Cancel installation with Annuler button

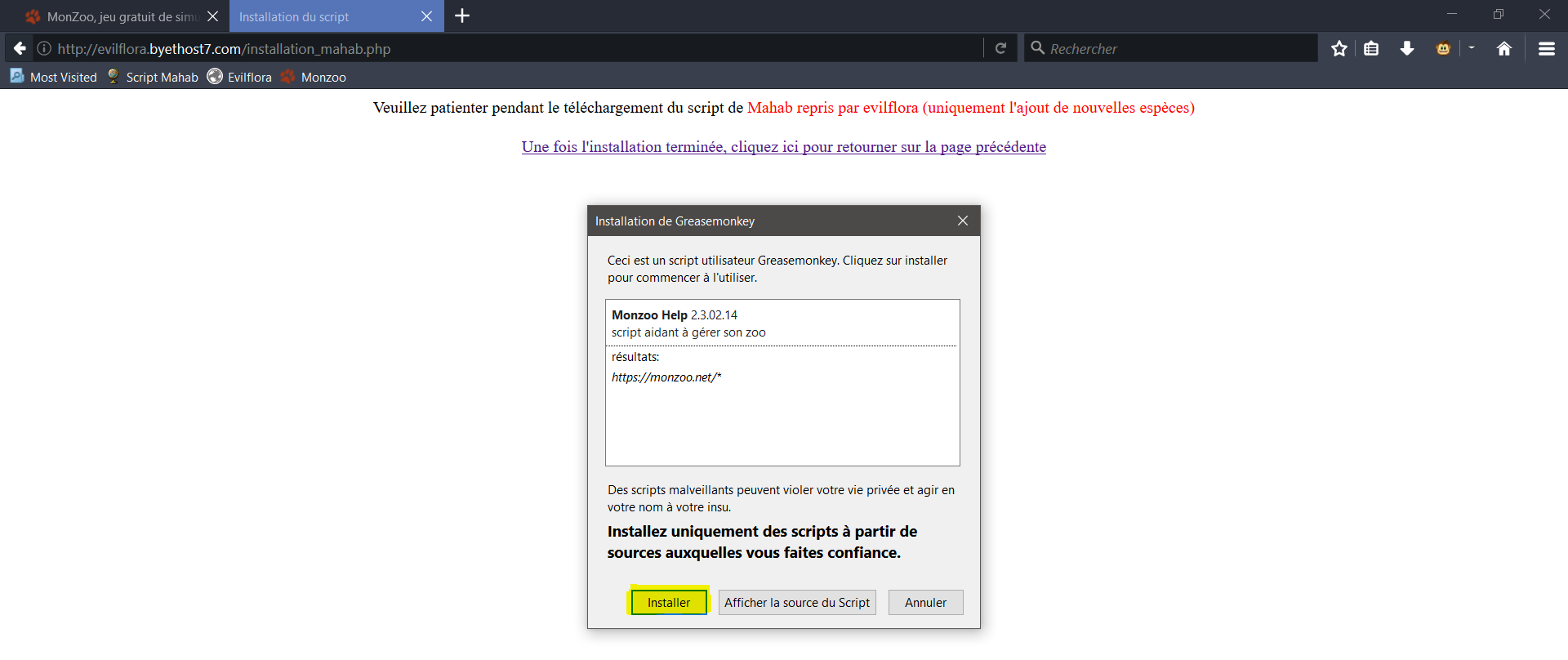tap(925, 603)
